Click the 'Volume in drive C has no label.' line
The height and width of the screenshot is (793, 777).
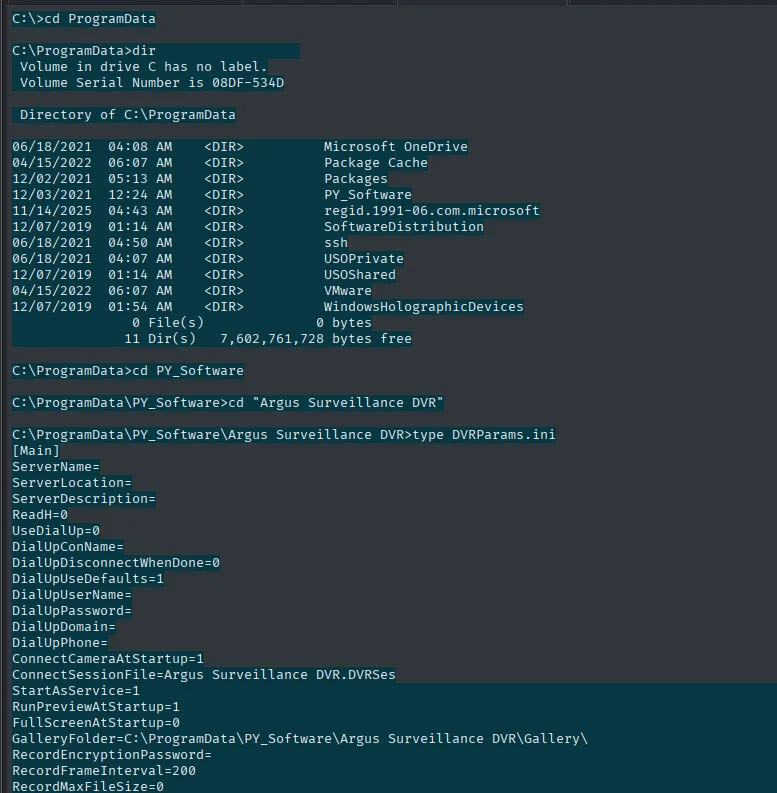click(x=143, y=67)
